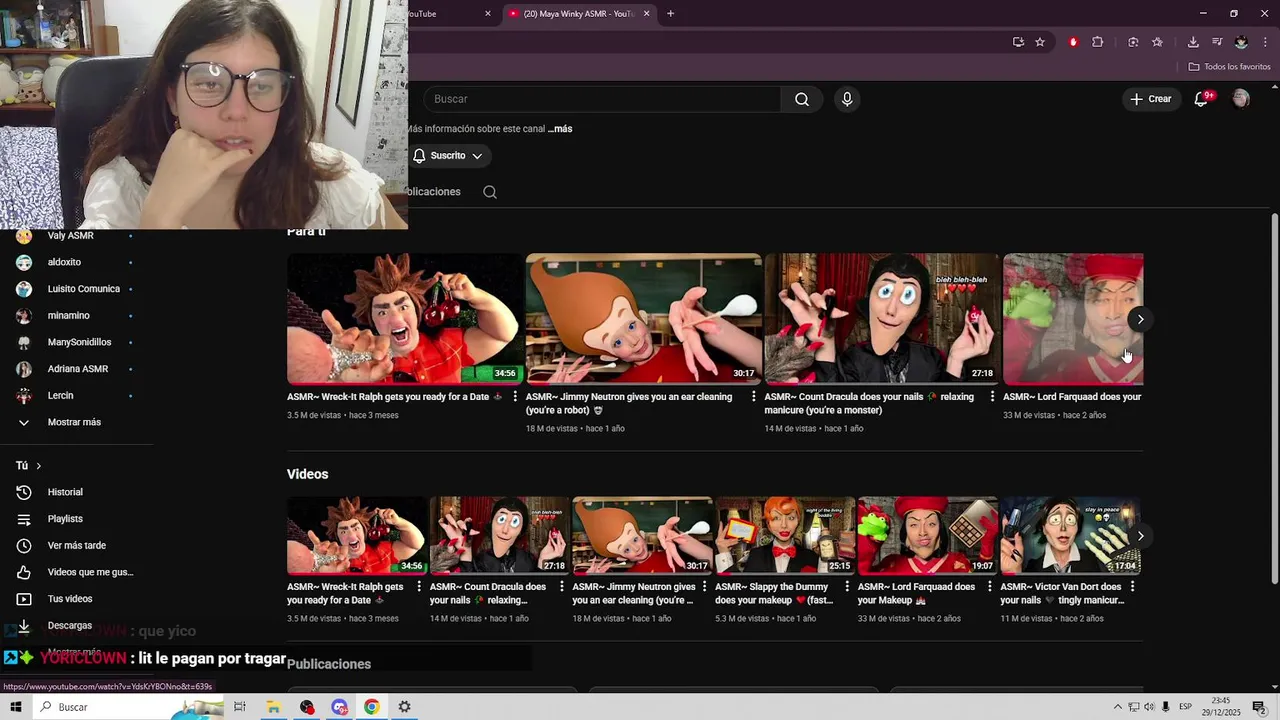Image resolution: width=1280 pixels, height=720 pixels.
Task: Open options for Slappy the Dummy video
Action: point(847,587)
